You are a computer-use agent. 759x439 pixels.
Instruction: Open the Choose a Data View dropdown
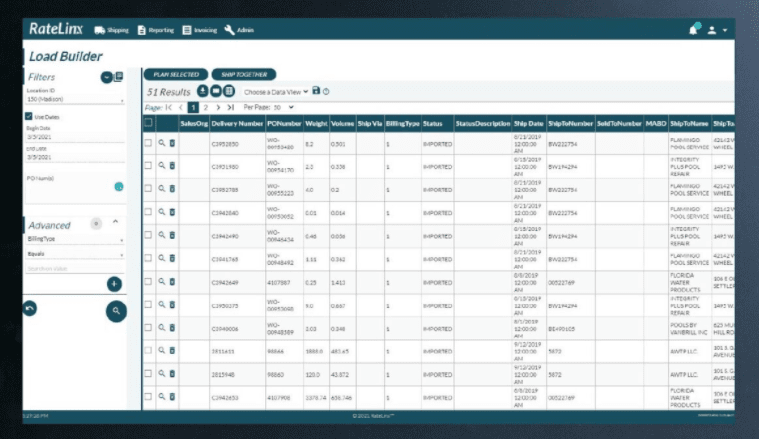(276, 91)
